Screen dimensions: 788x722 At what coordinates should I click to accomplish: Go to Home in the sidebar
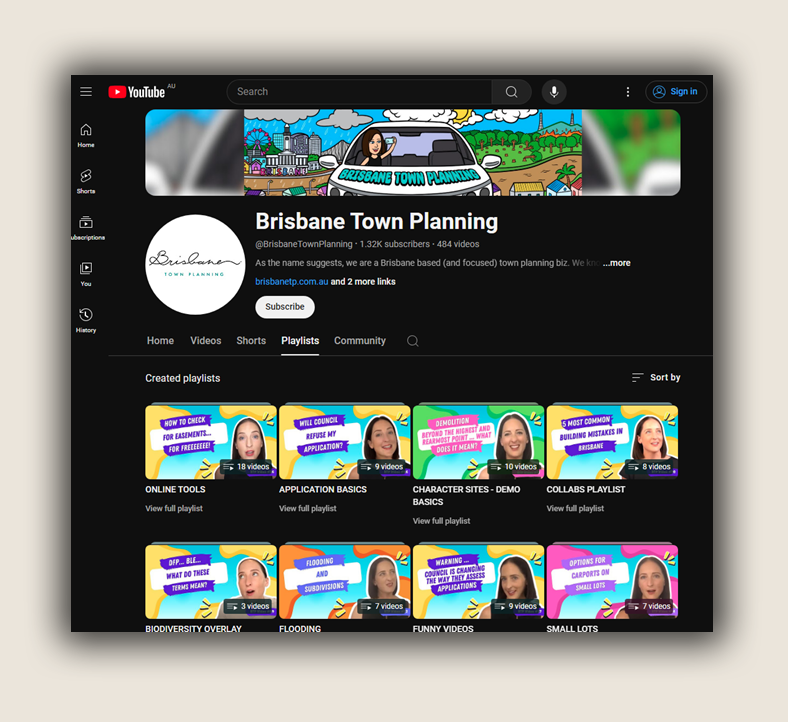[x=86, y=135]
